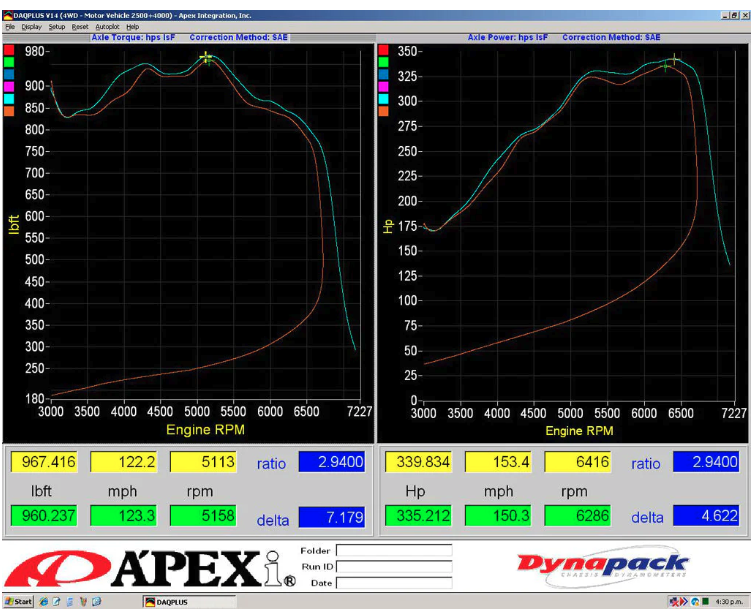Click orange run swatch on power graph
The height and width of the screenshot is (612, 753).
(383, 111)
